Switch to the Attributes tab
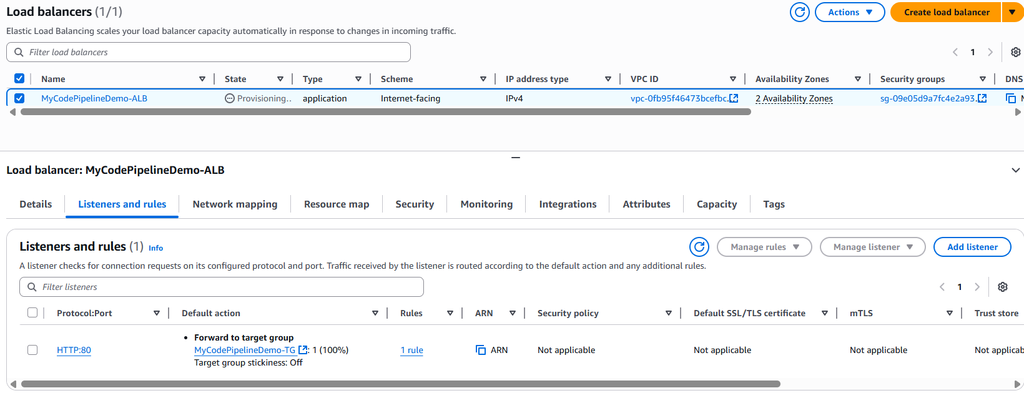 point(647,204)
